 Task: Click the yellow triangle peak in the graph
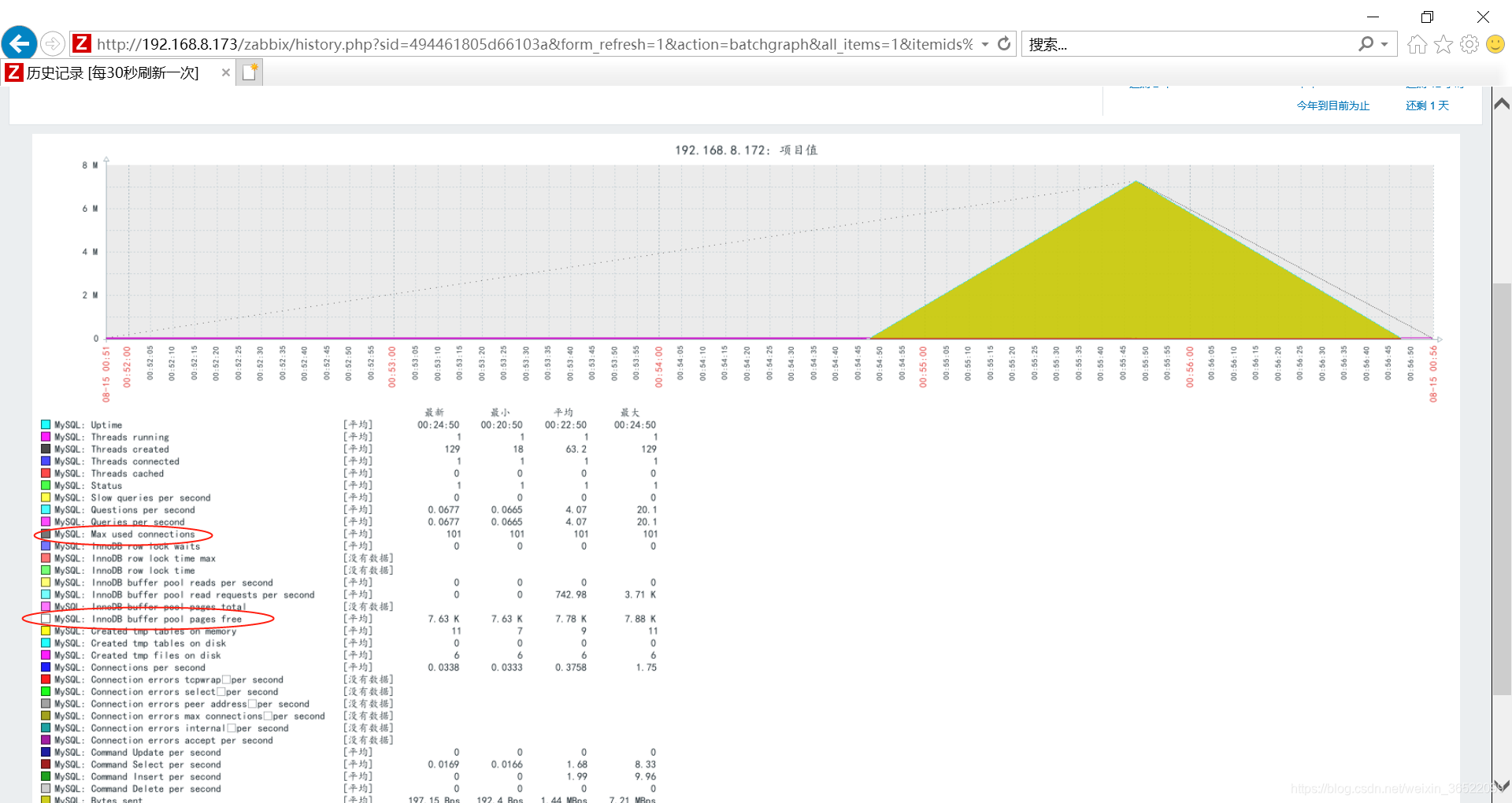coord(1136,183)
